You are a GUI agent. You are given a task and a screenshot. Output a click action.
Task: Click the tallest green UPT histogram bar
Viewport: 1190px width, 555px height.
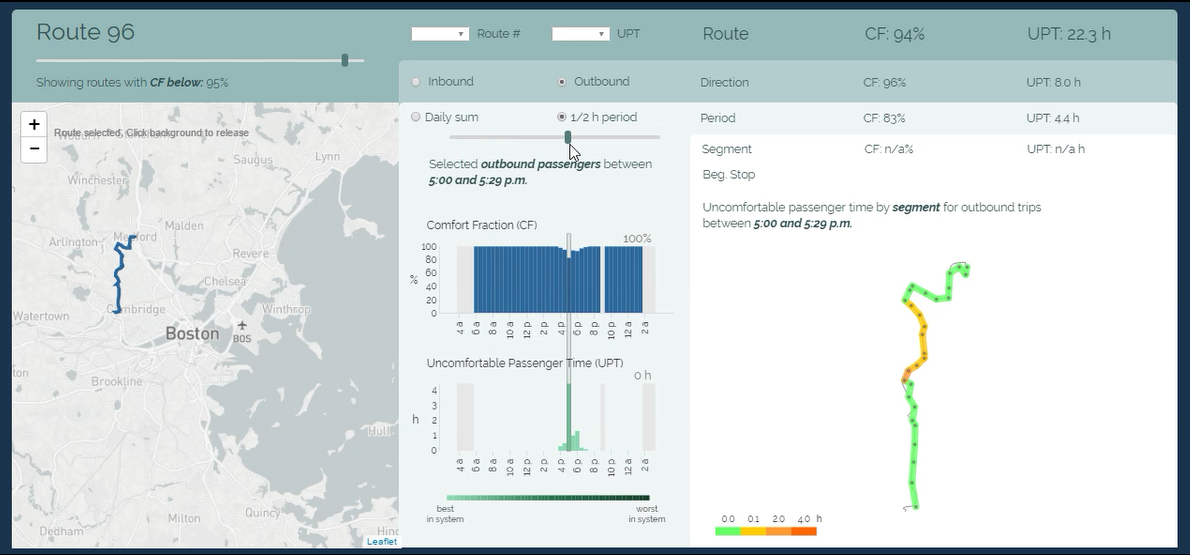(569, 418)
